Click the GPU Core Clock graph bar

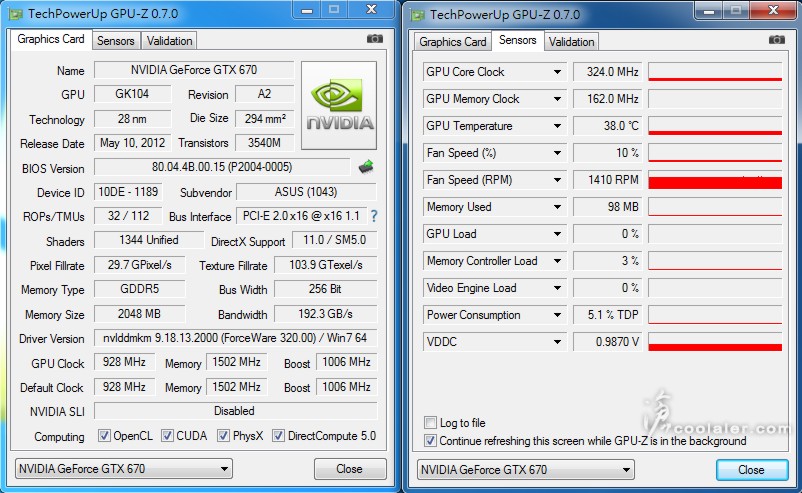click(x=715, y=72)
